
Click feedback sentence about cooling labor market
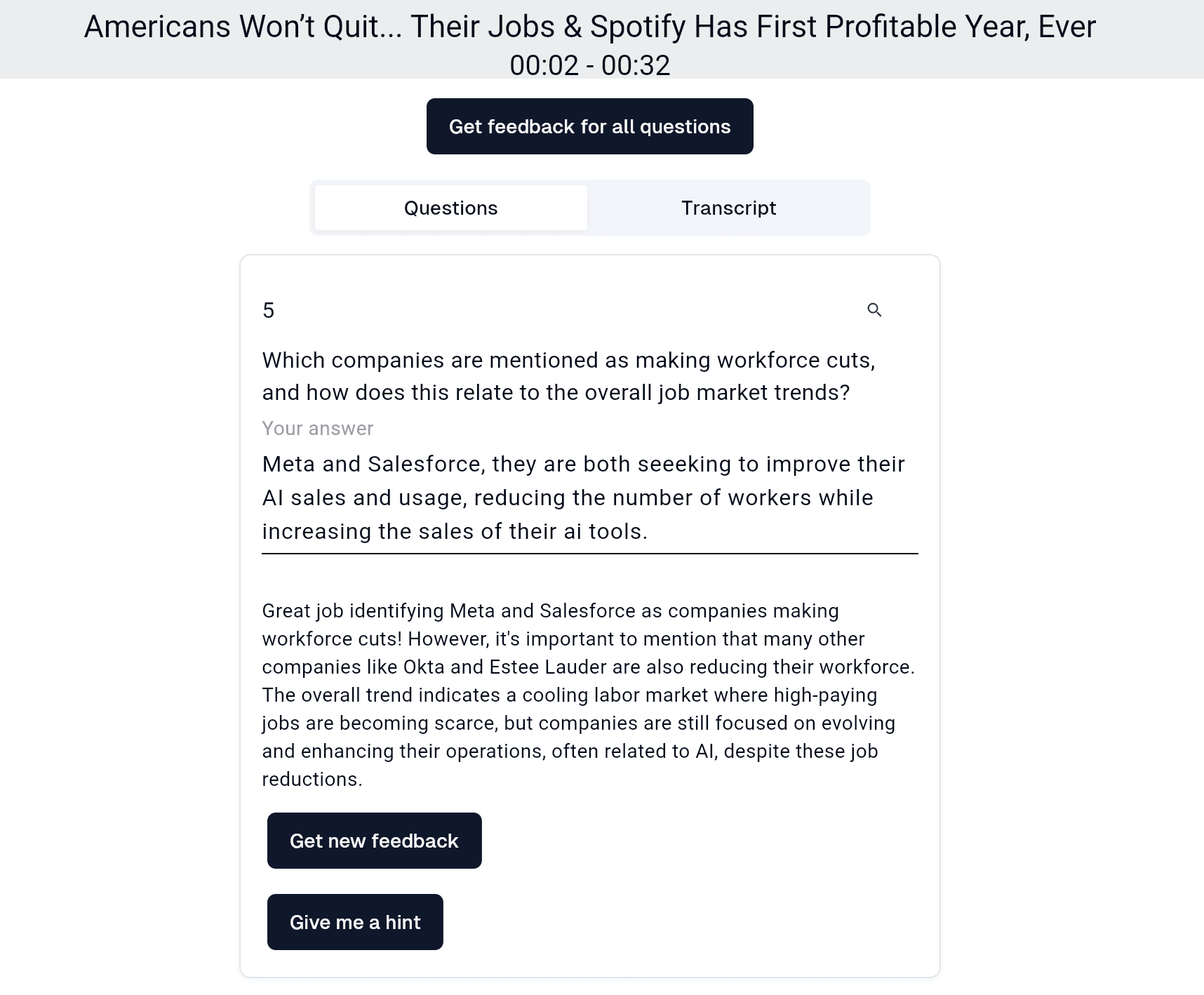[x=569, y=695]
